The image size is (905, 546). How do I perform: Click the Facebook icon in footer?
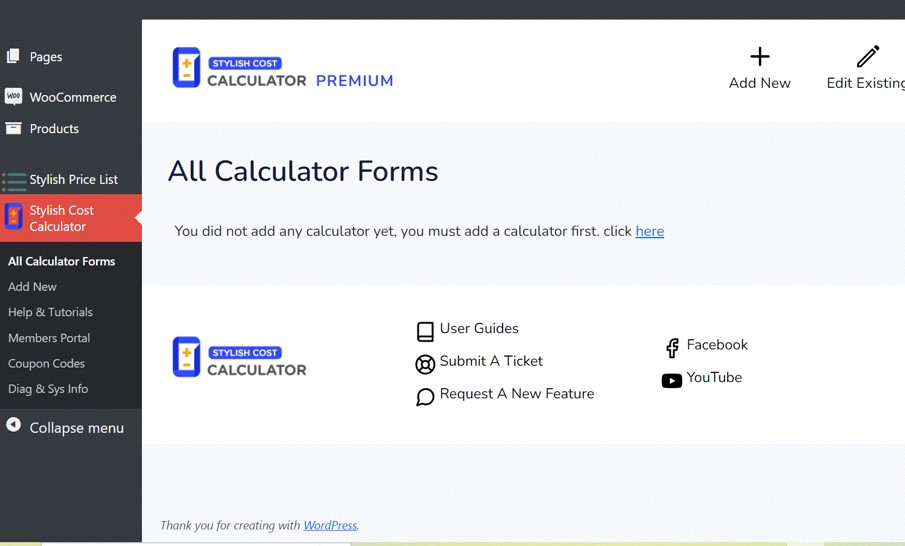pos(672,348)
